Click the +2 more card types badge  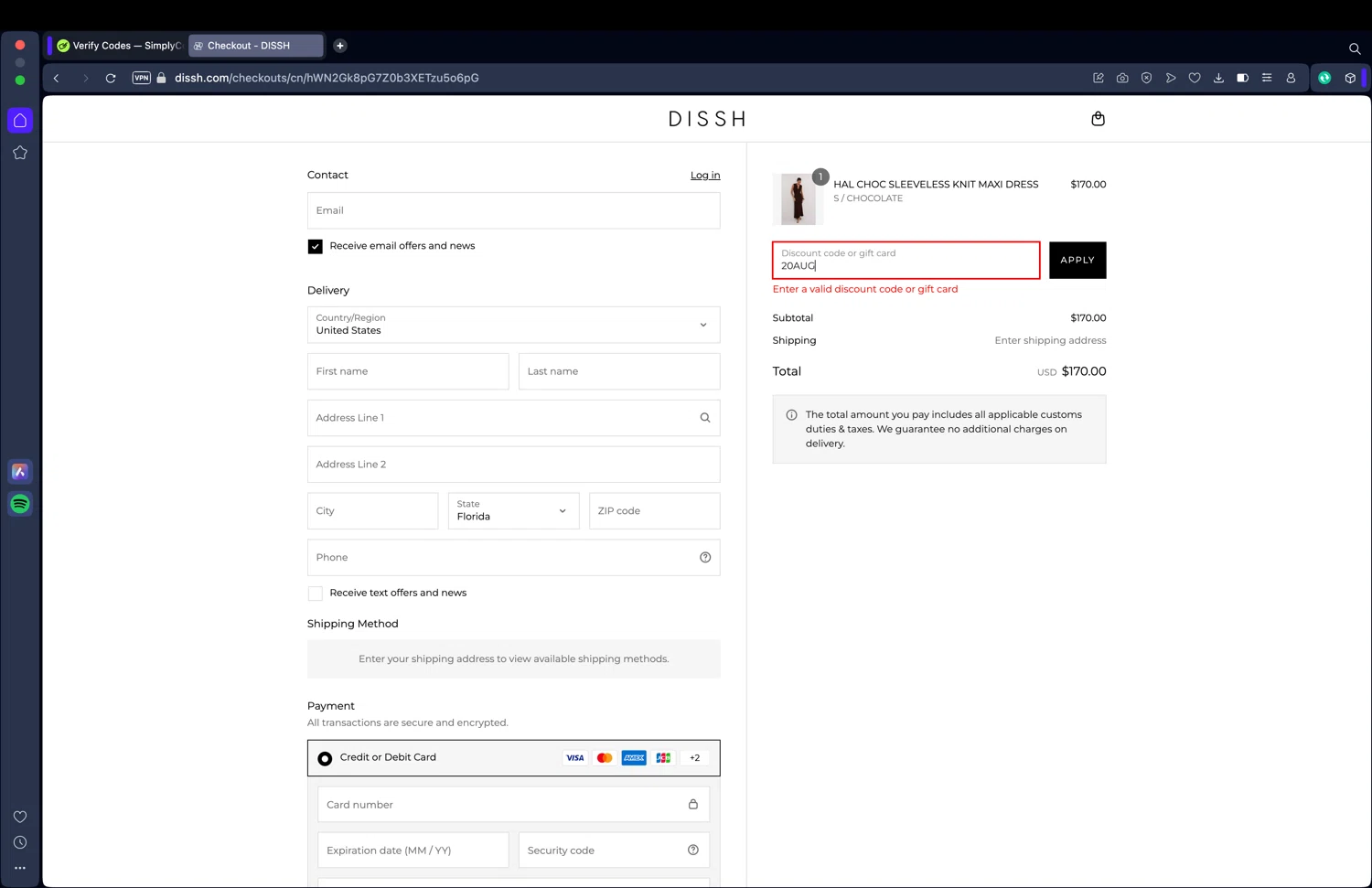(695, 758)
